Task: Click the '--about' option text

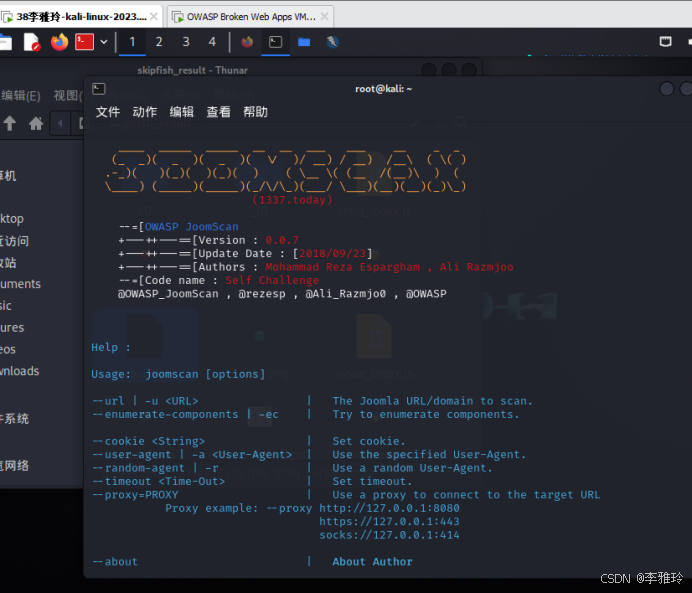Action: (115, 562)
